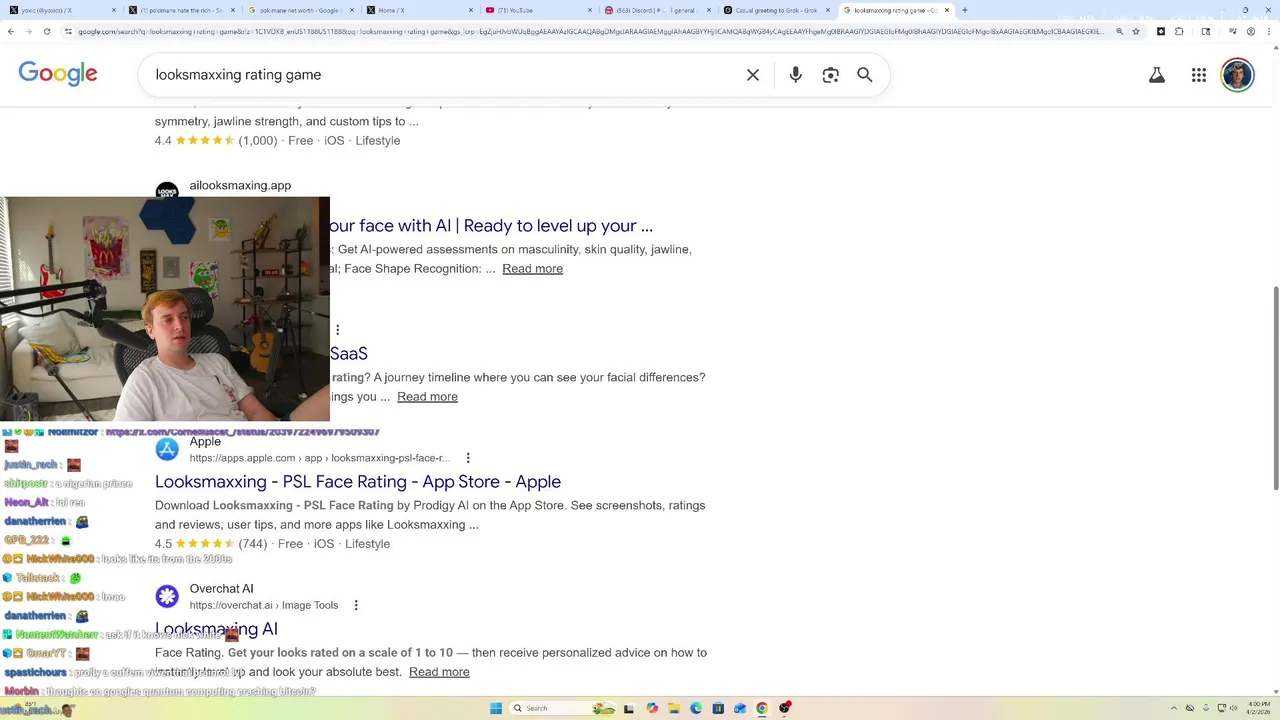Open a new browser tab
The height and width of the screenshot is (720, 1280).
coord(964,10)
